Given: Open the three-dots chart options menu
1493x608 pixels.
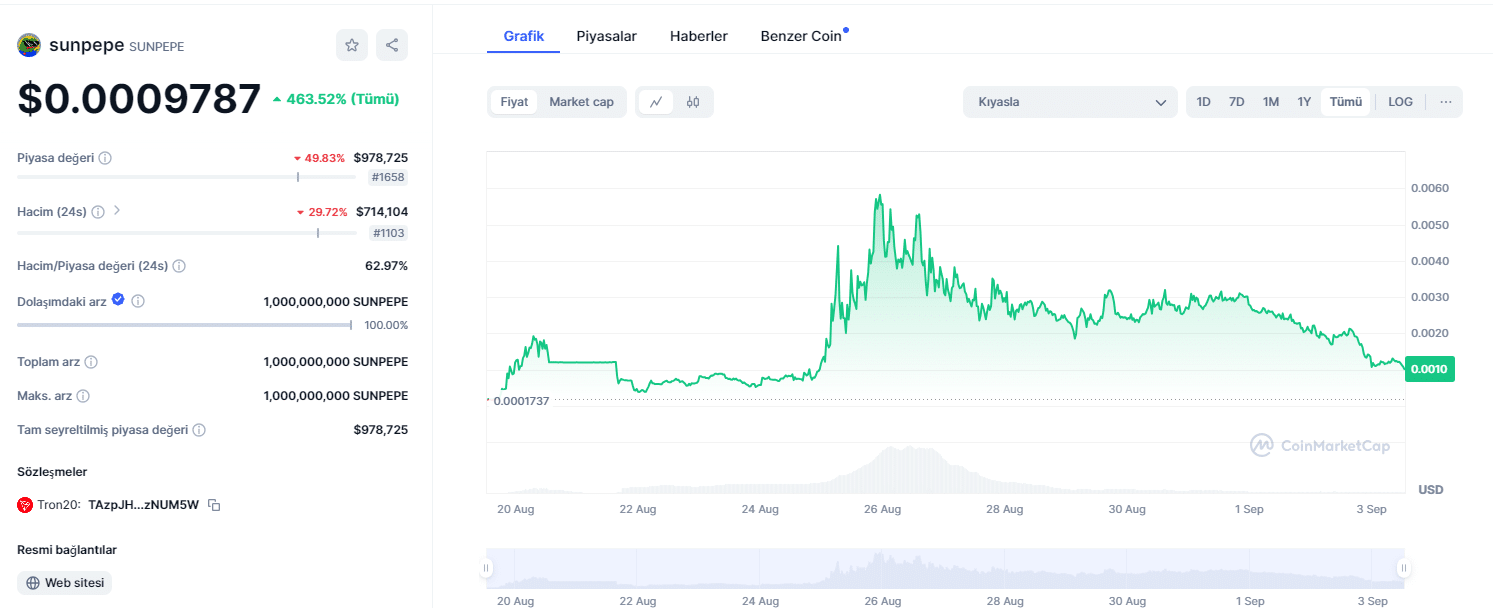Looking at the screenshot, I should [1446, 102].
